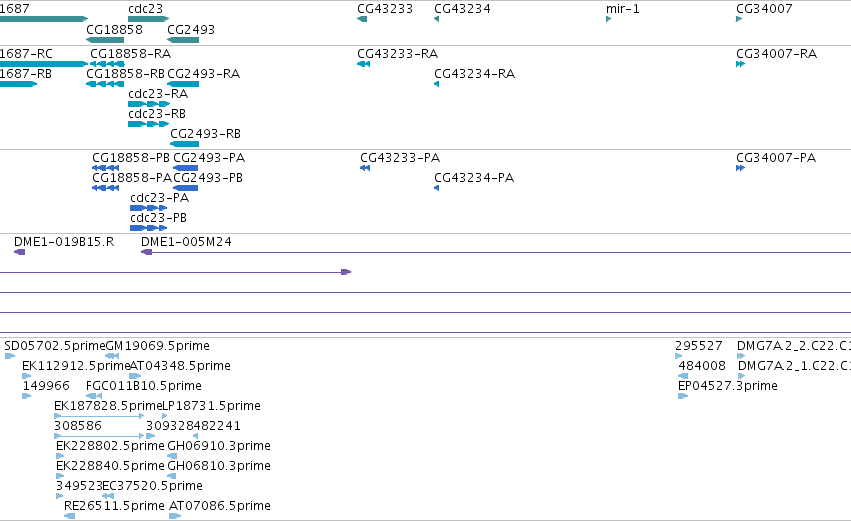Screen dimensions: 851x521
Task: Select the EC37520.5prime EST label
Action: tap(152, 486)
